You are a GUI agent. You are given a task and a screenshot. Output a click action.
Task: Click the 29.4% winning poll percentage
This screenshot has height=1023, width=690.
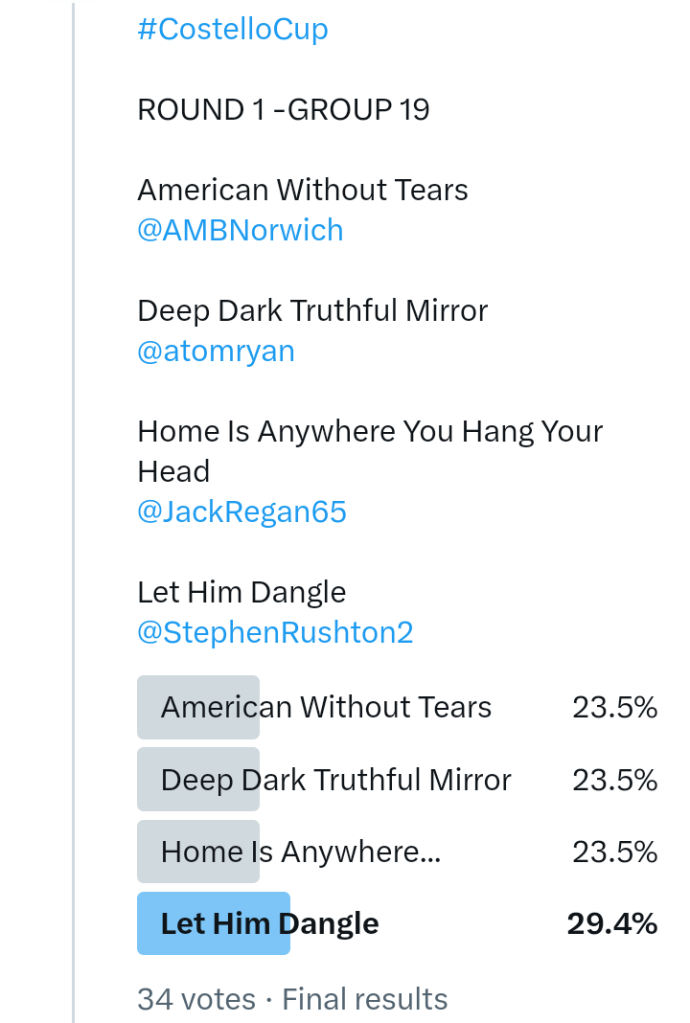click(612, 923)
